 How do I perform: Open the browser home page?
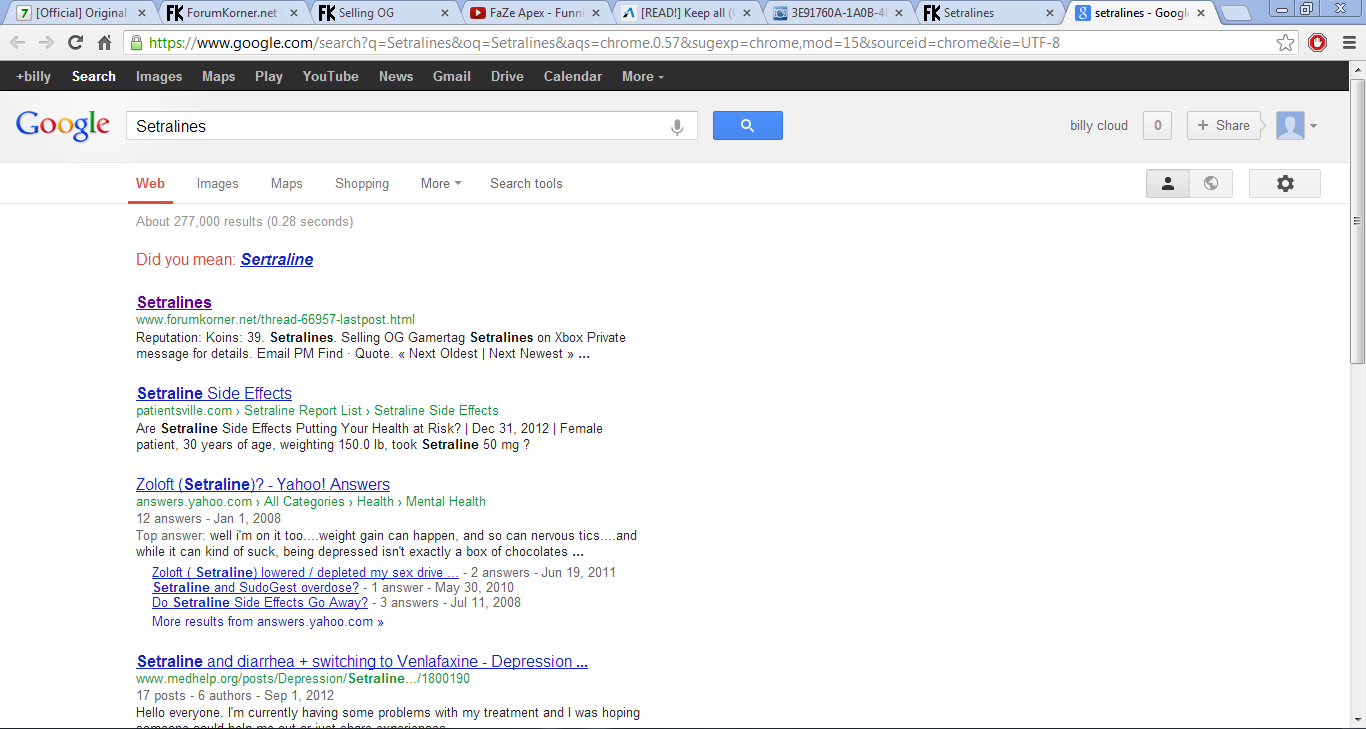coord(104,43)
